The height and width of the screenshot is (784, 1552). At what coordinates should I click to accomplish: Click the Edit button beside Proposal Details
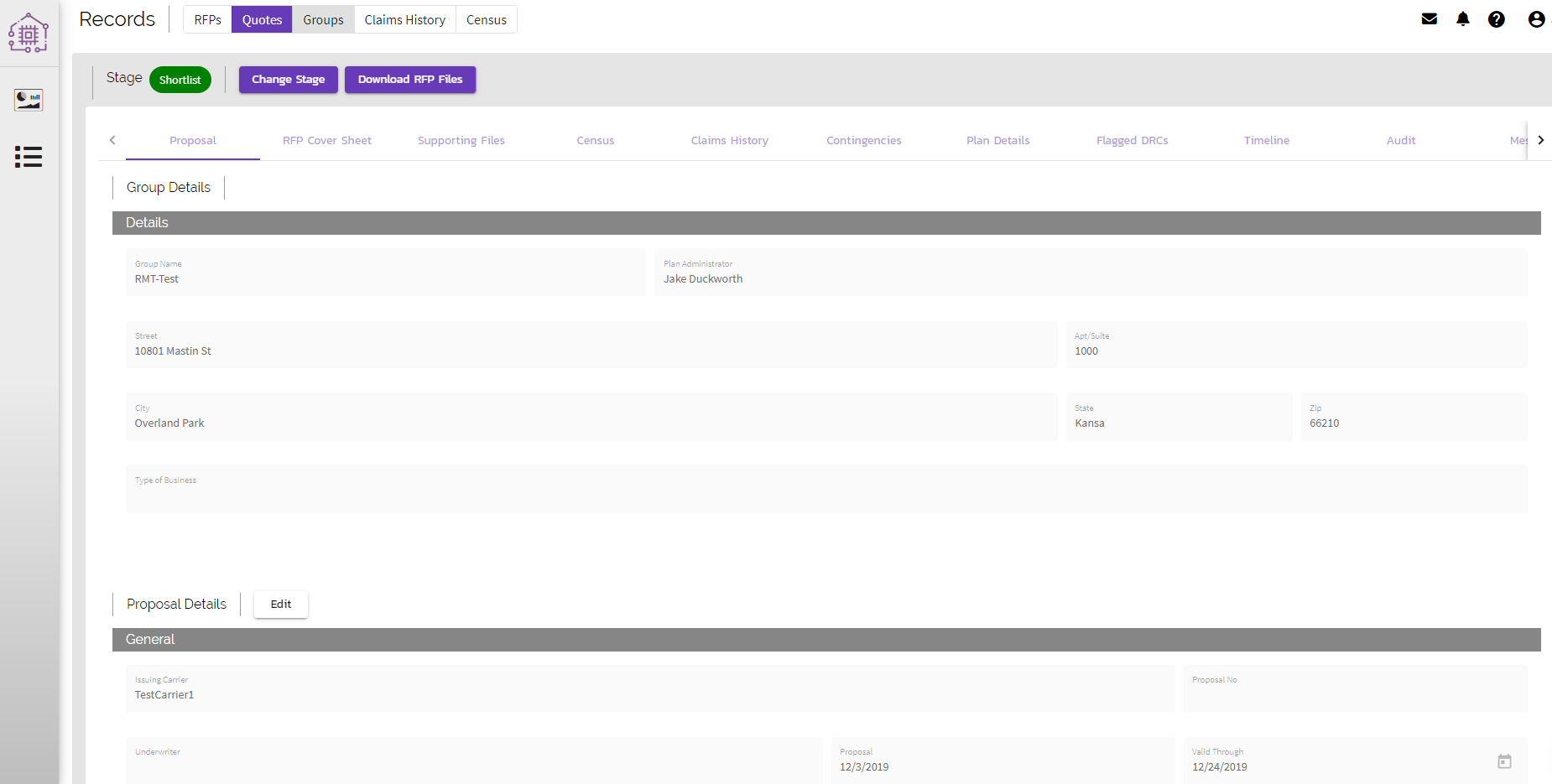[x=281, y=605]
